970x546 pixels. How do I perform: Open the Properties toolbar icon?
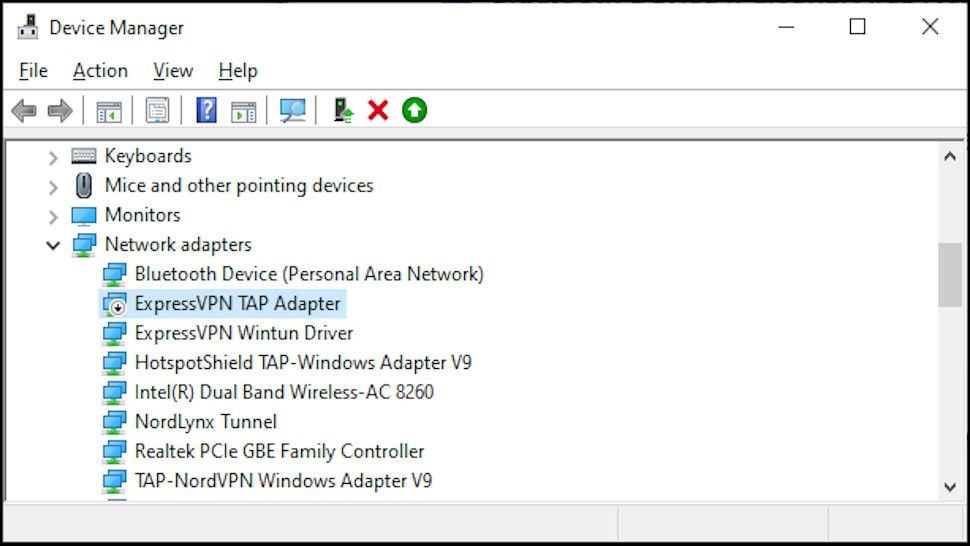click(157, 111)
